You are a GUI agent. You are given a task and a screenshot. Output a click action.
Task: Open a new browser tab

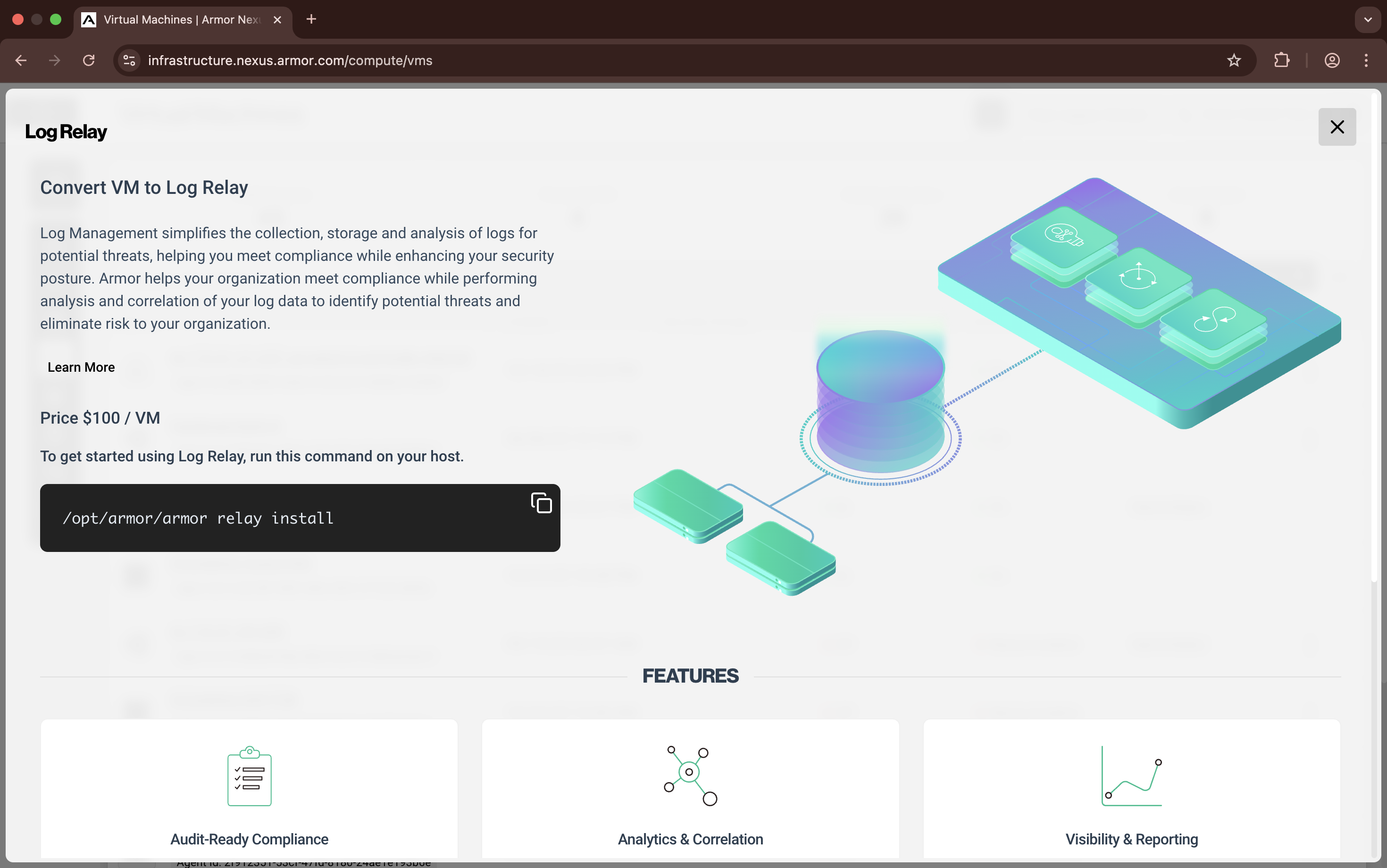tap(311, 19)
